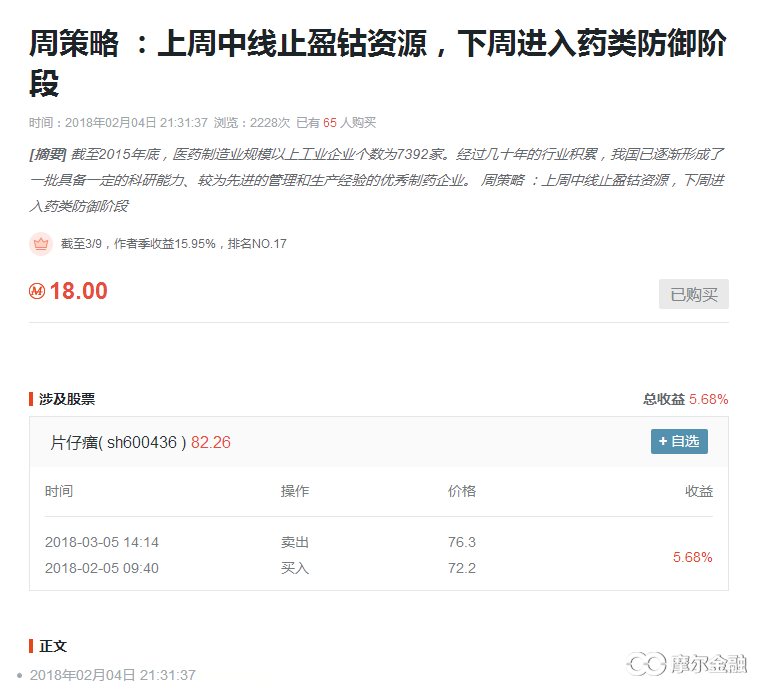Viewport: 762px width, 693px height.
Task: Click the 收益 column header
Action: [x=699, y=491]
